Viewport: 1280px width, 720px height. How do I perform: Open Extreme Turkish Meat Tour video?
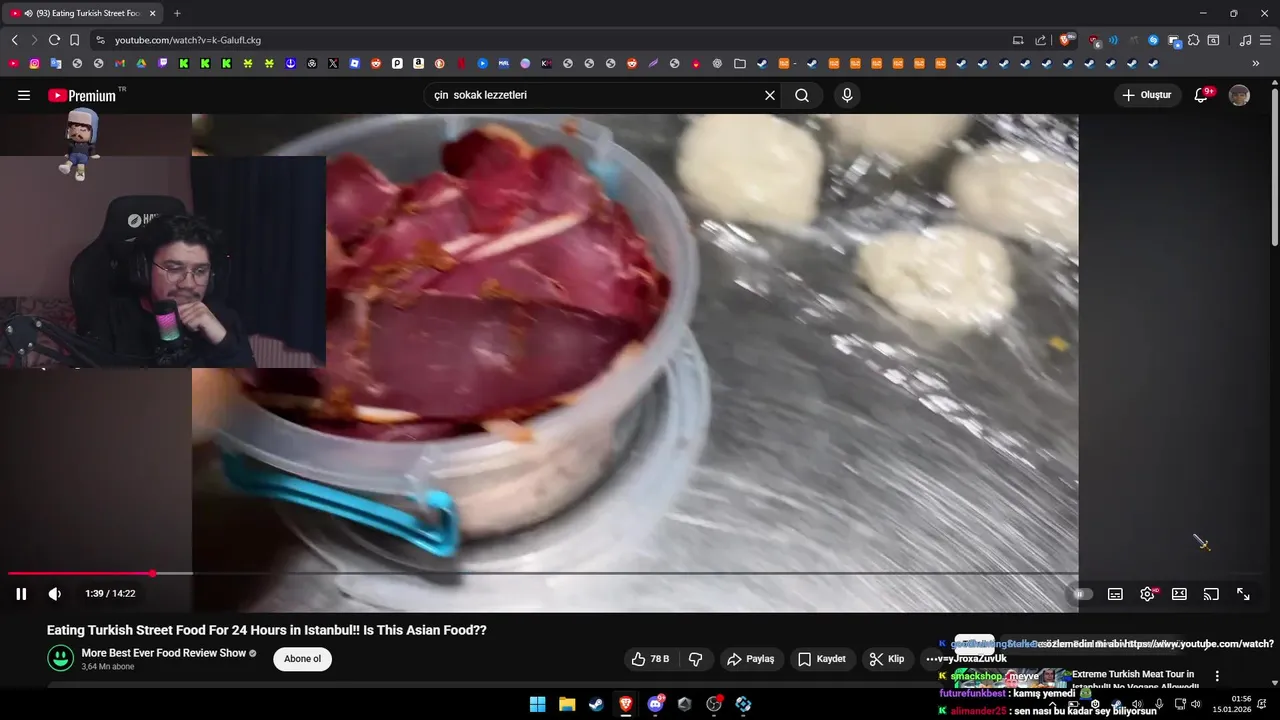1134,680
